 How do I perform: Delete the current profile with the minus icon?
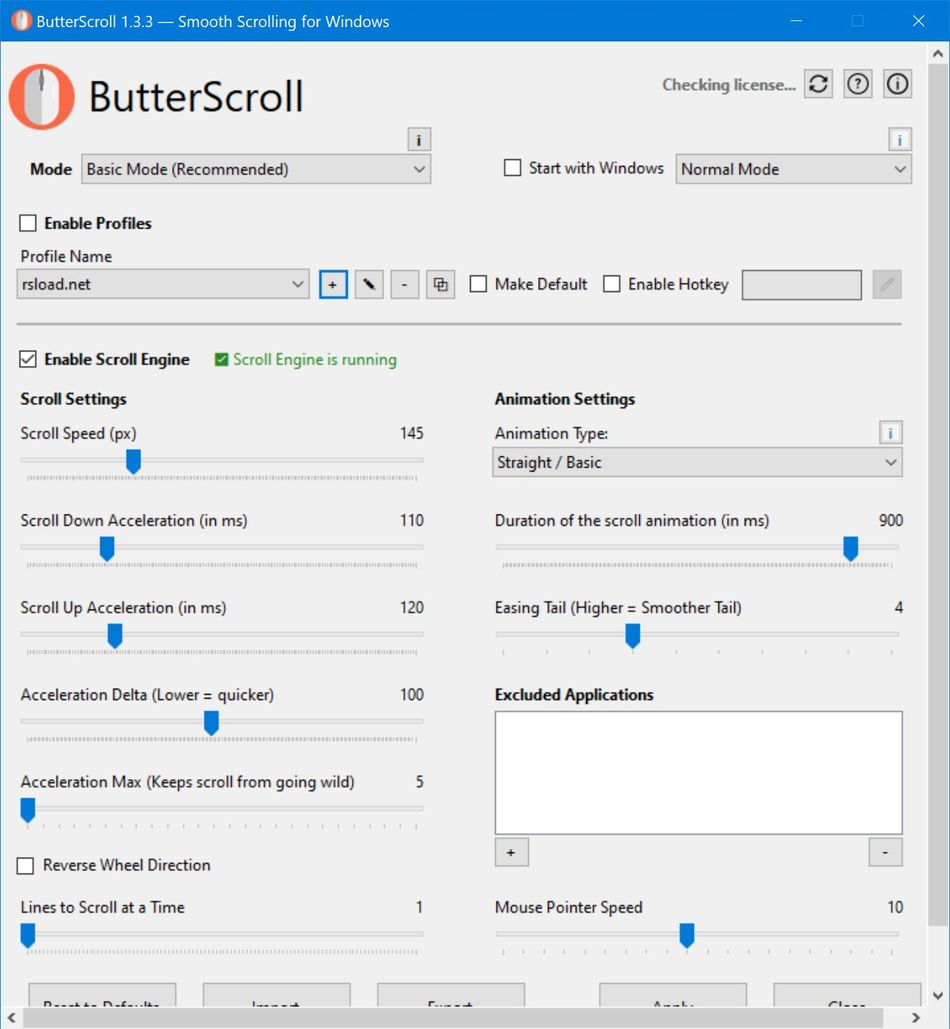point(404,284)
